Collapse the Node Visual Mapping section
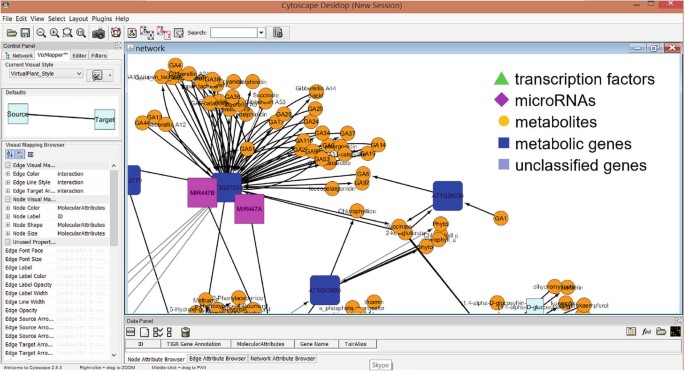The height and width of the screenshot is (371, 685). (7, 199)
